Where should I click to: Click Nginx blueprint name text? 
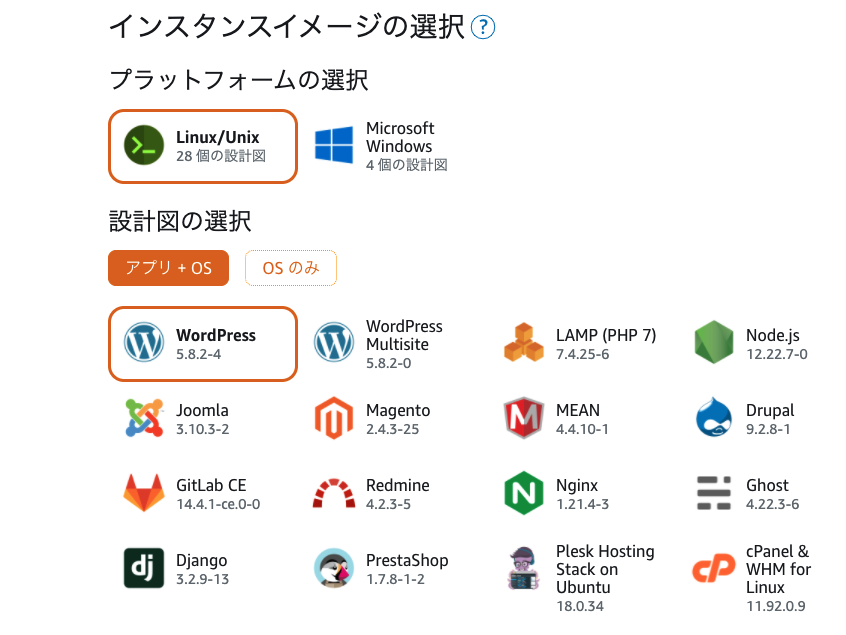coord(577,486)
